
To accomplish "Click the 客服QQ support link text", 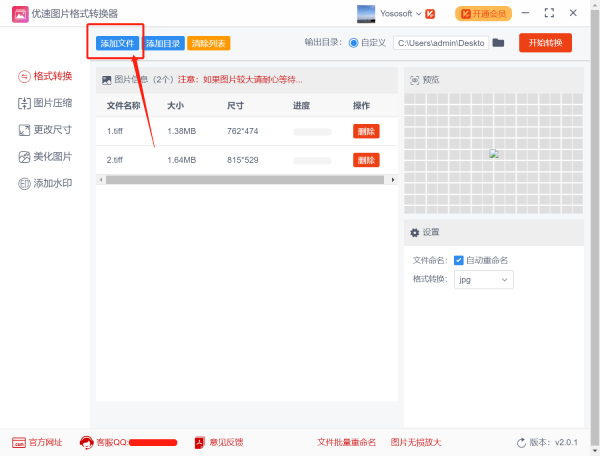I will click(112, 443).
